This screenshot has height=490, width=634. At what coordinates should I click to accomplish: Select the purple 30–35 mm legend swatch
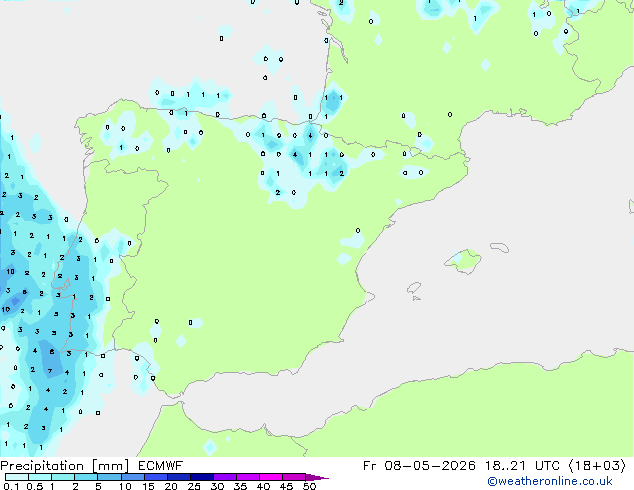(x=224, y=477)
